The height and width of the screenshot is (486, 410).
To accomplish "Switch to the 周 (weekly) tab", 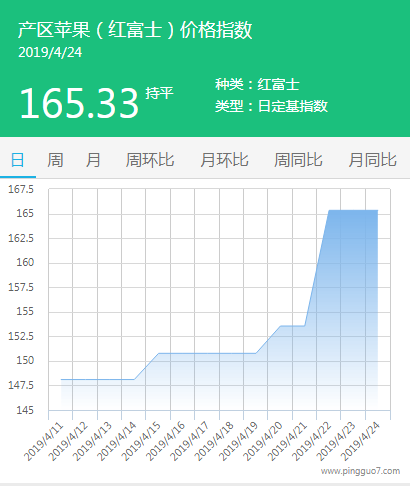I will [x=55, y=160].
